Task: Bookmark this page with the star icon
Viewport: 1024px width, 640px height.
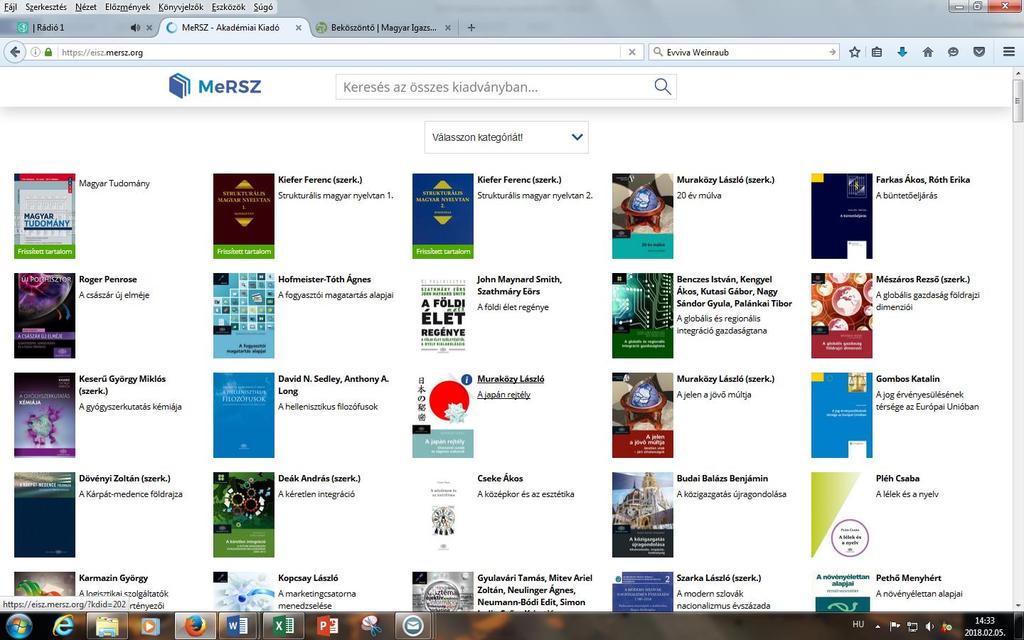Action: pyautogui.click(x=854, y=52)
